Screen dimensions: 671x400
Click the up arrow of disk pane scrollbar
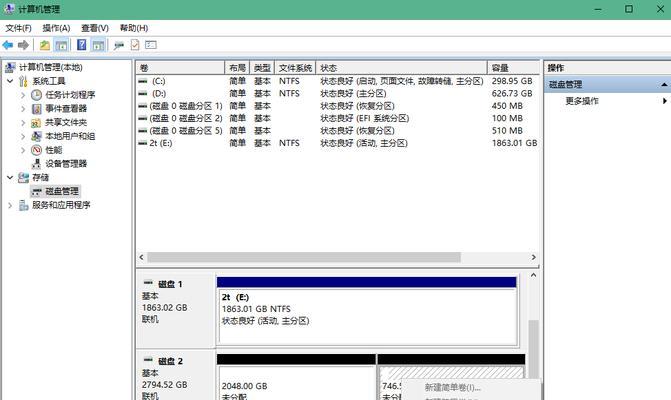[533, 275]
